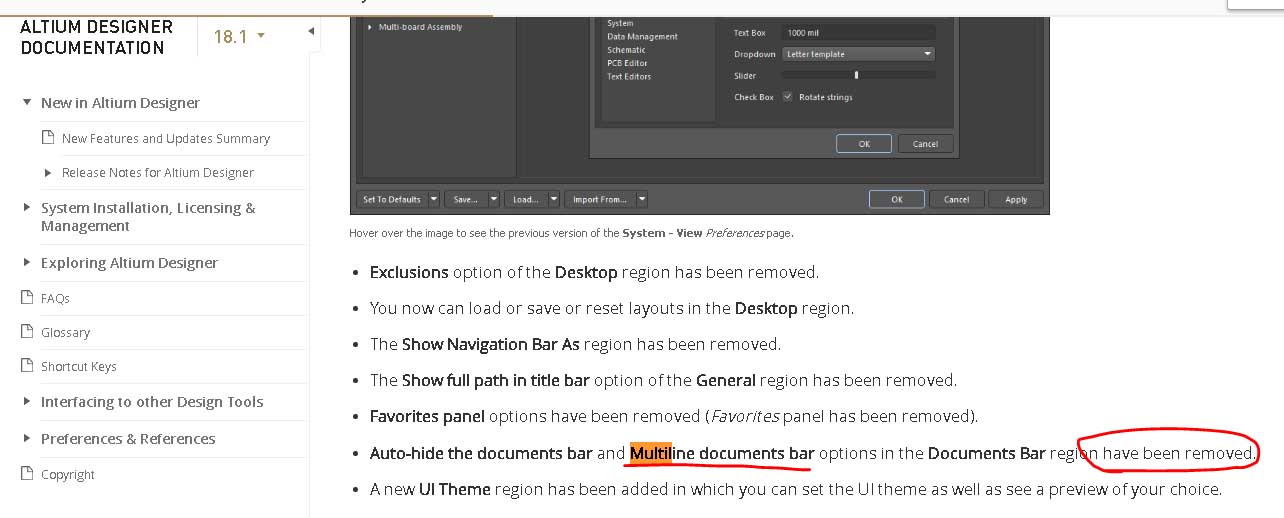This screenshot has width=1284, height=518.
Task: Open the Import From arrow menu
Action: click(x=642, y=199)
